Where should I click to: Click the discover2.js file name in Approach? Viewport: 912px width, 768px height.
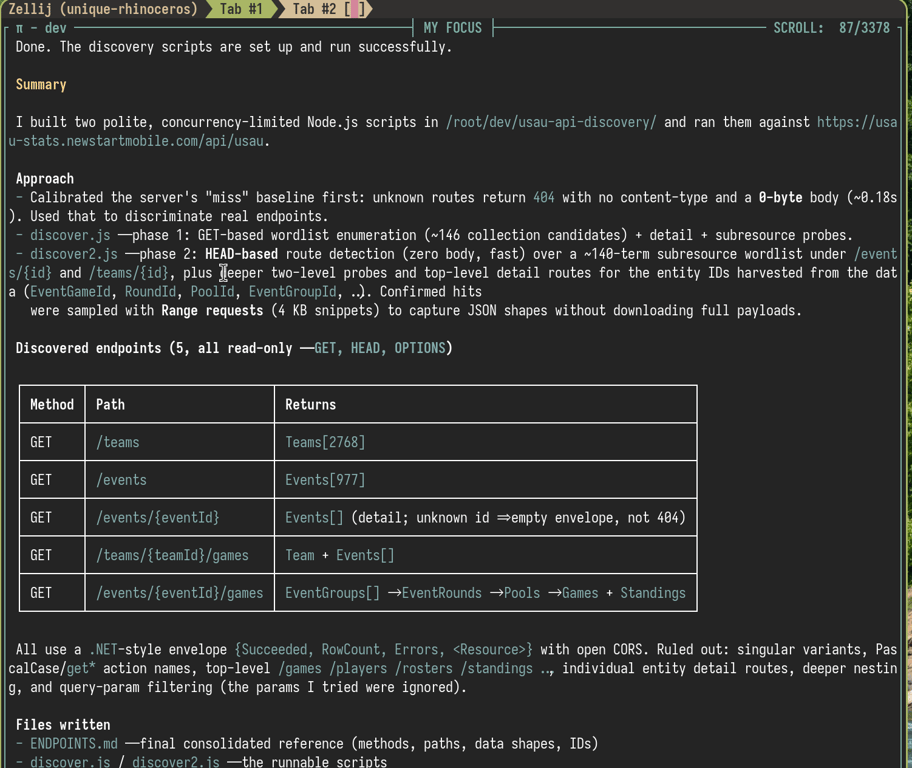(x=74, y=254)
